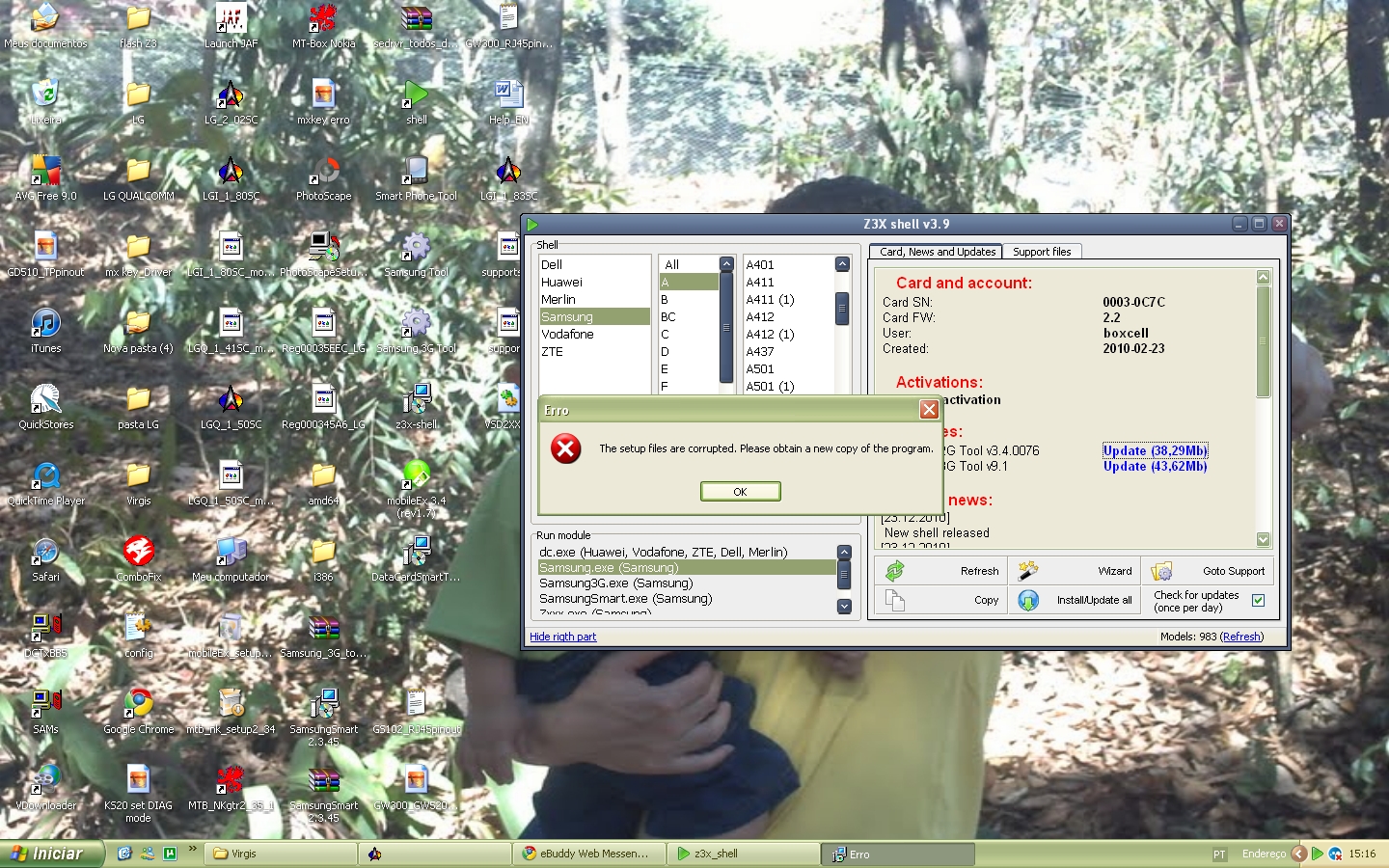Open the Iniciar start menu
The height and width of the screenshot is (868, 1389).
click(46, 854)
